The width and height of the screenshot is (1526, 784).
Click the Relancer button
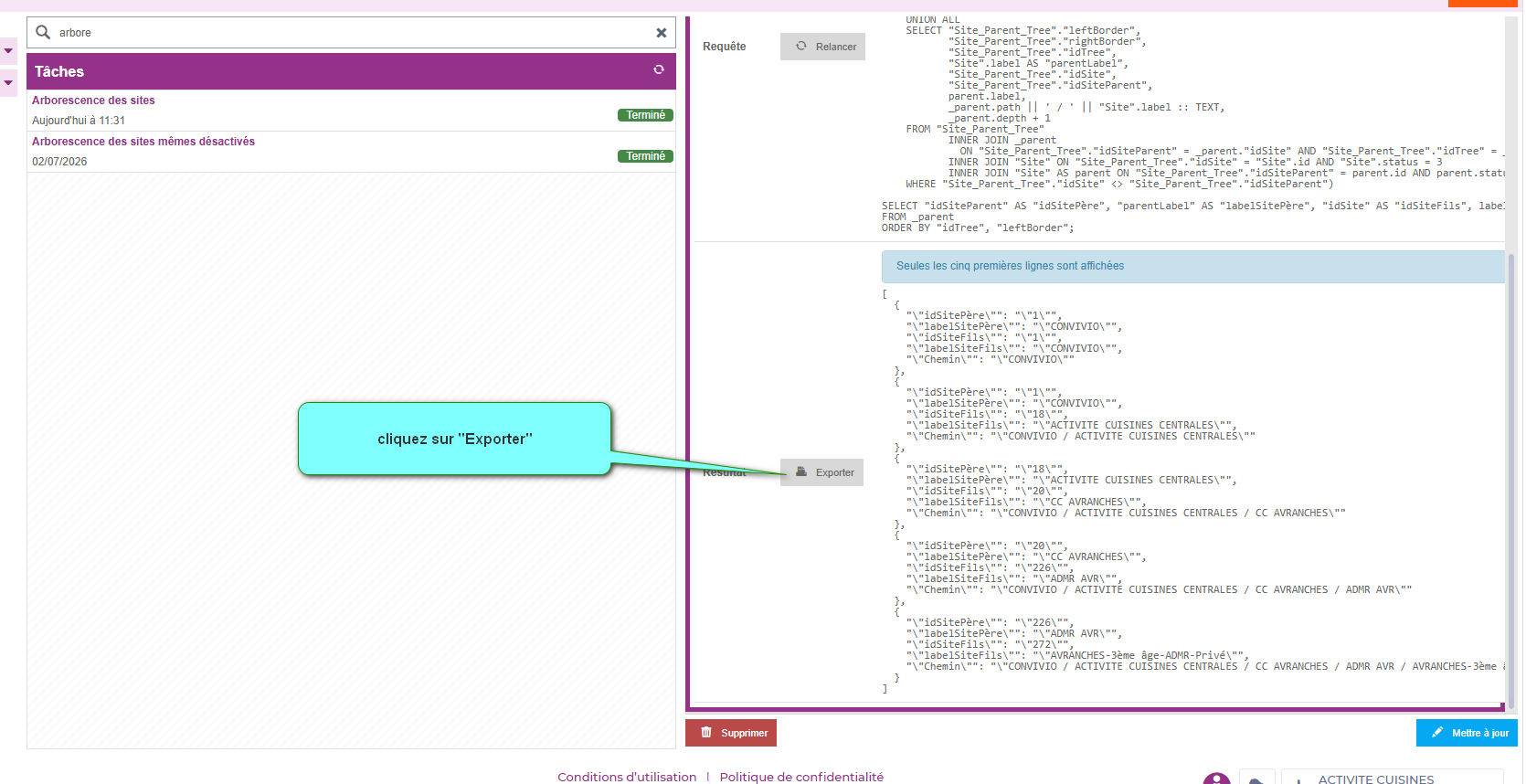click(x=822, y=47)
